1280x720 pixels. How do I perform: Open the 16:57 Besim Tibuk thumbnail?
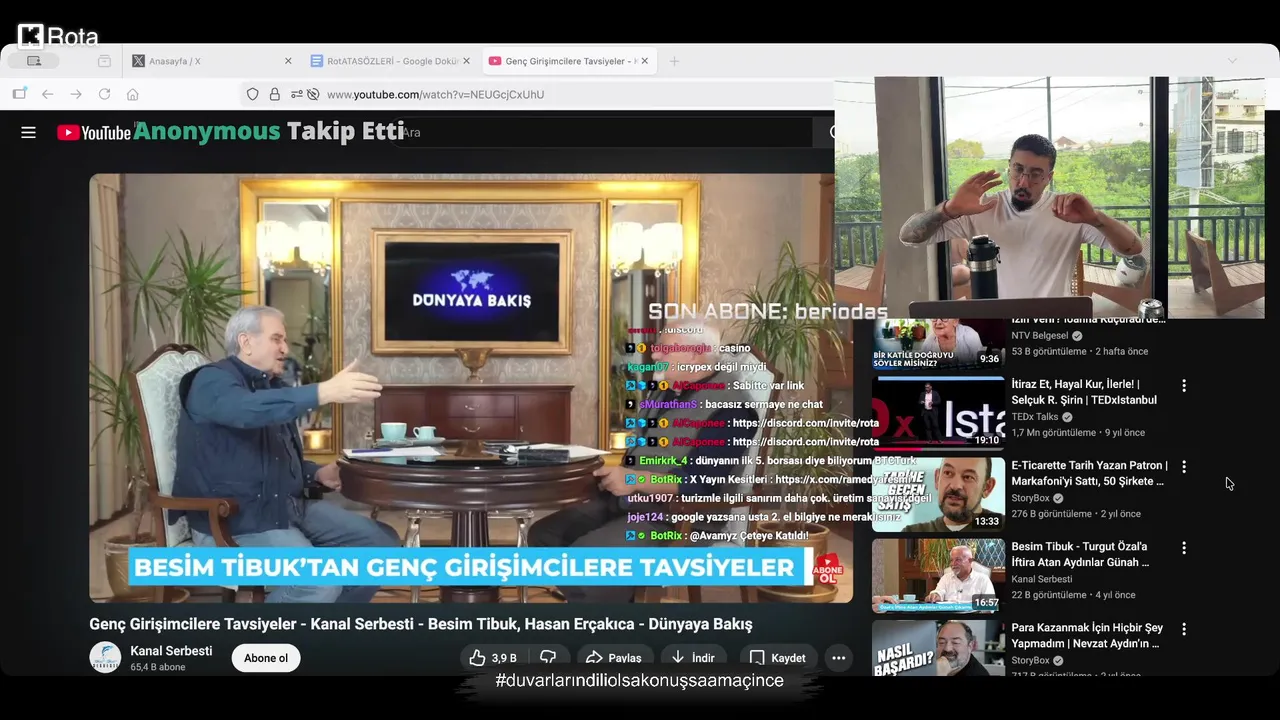point(938,575)
